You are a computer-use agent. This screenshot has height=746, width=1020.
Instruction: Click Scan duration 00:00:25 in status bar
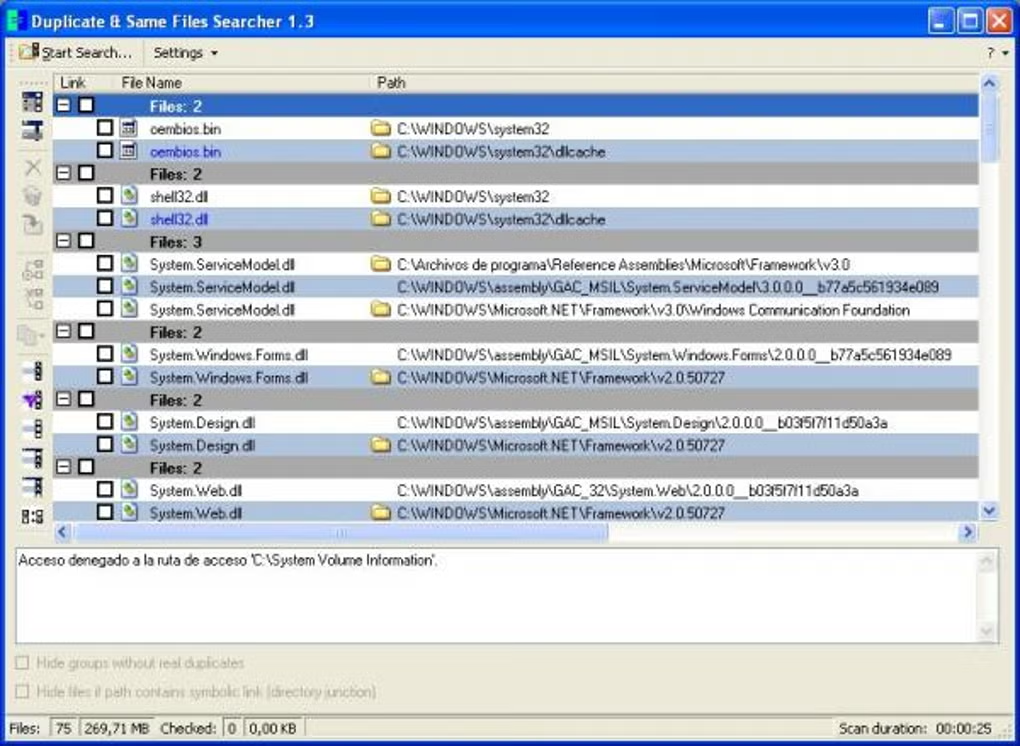point(915,728)
